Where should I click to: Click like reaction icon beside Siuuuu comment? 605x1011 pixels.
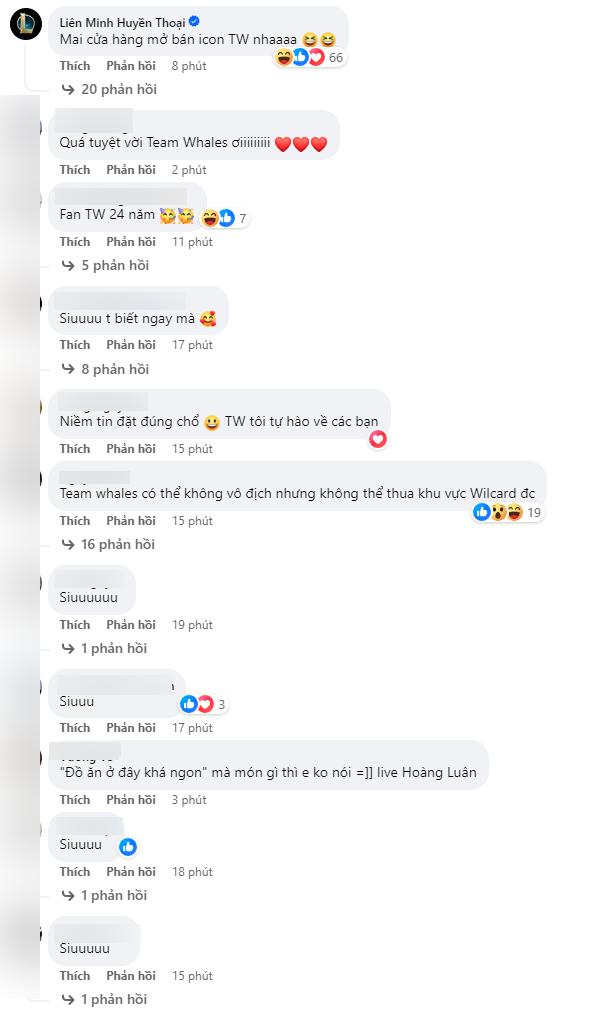click(128, 847)
